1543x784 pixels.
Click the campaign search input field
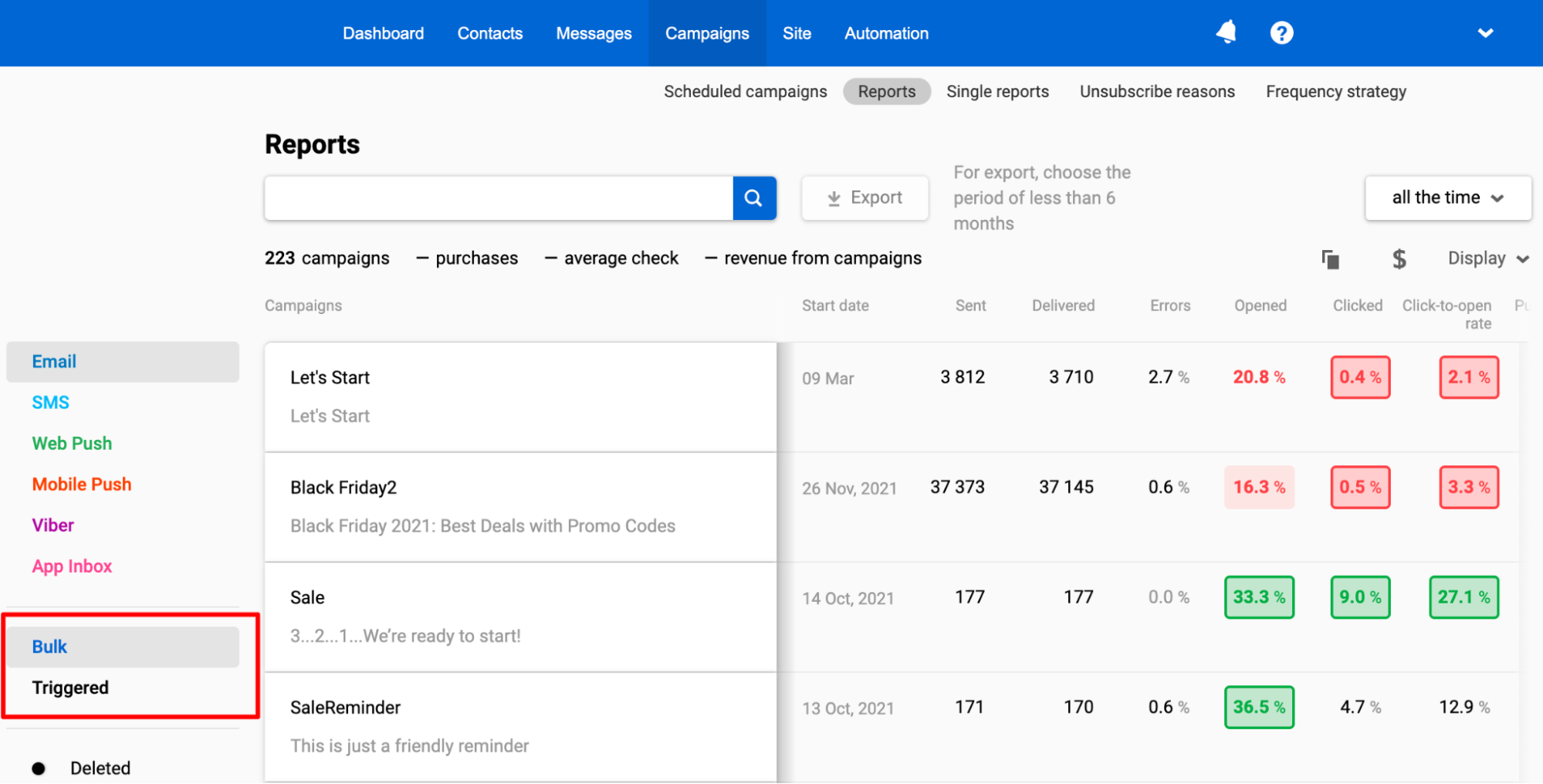[498, 198]
